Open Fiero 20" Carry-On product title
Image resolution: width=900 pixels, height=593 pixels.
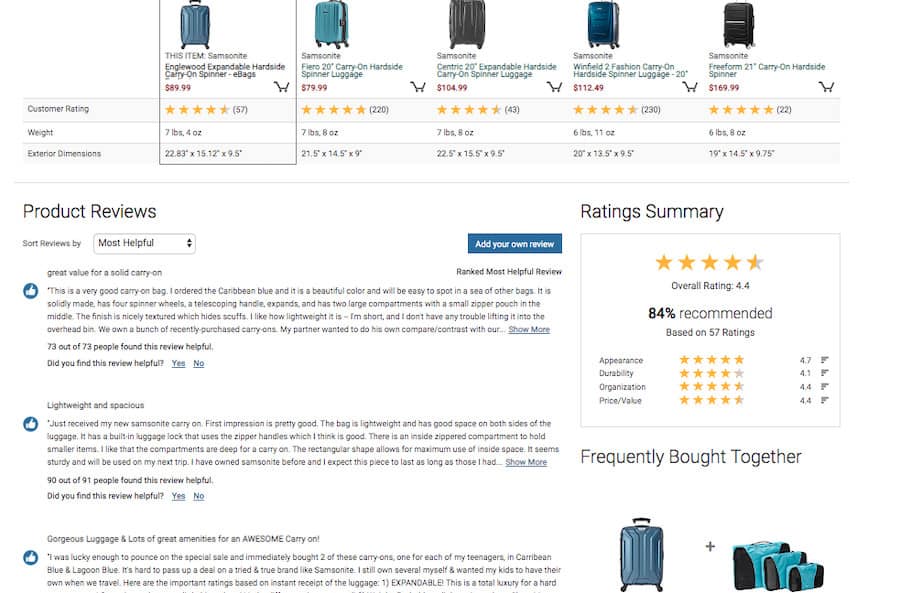pyautogui.click(x=352, y=70)
